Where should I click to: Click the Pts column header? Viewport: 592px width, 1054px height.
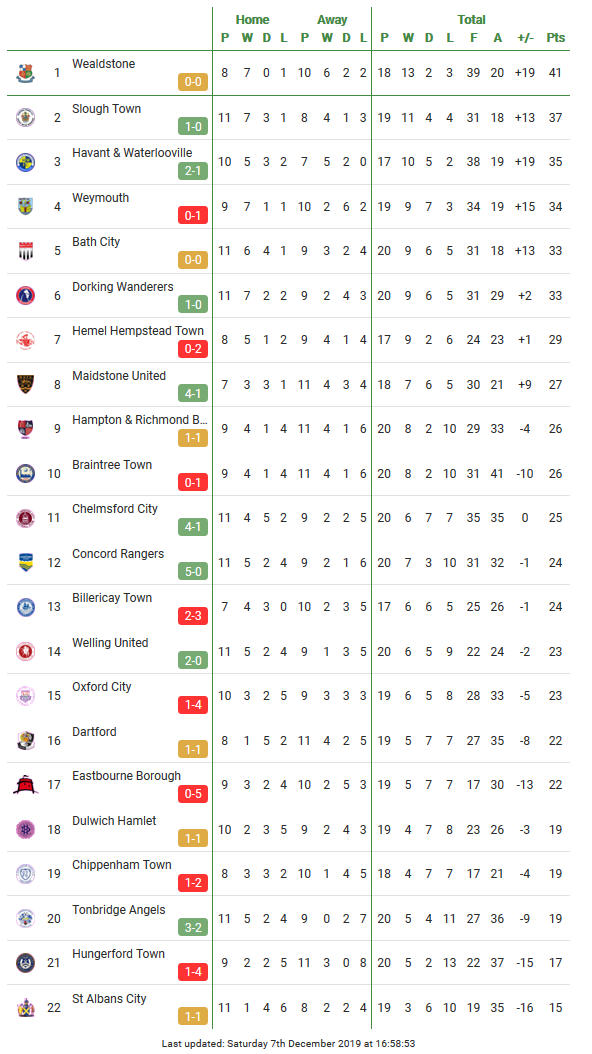(x=556, y=38)
